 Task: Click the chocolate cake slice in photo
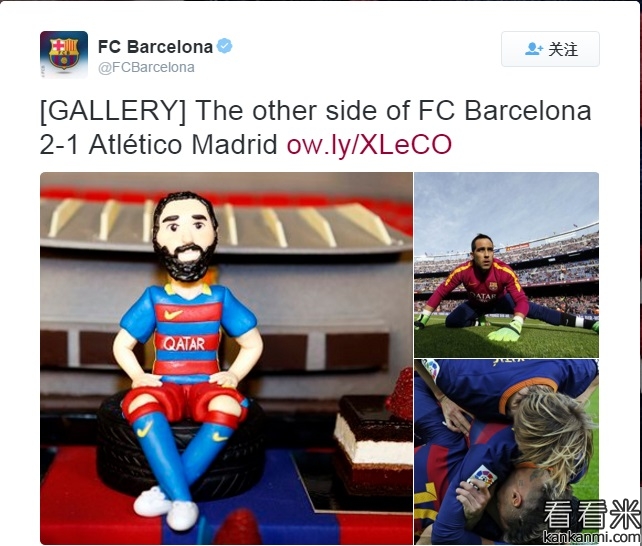[373, 444]
